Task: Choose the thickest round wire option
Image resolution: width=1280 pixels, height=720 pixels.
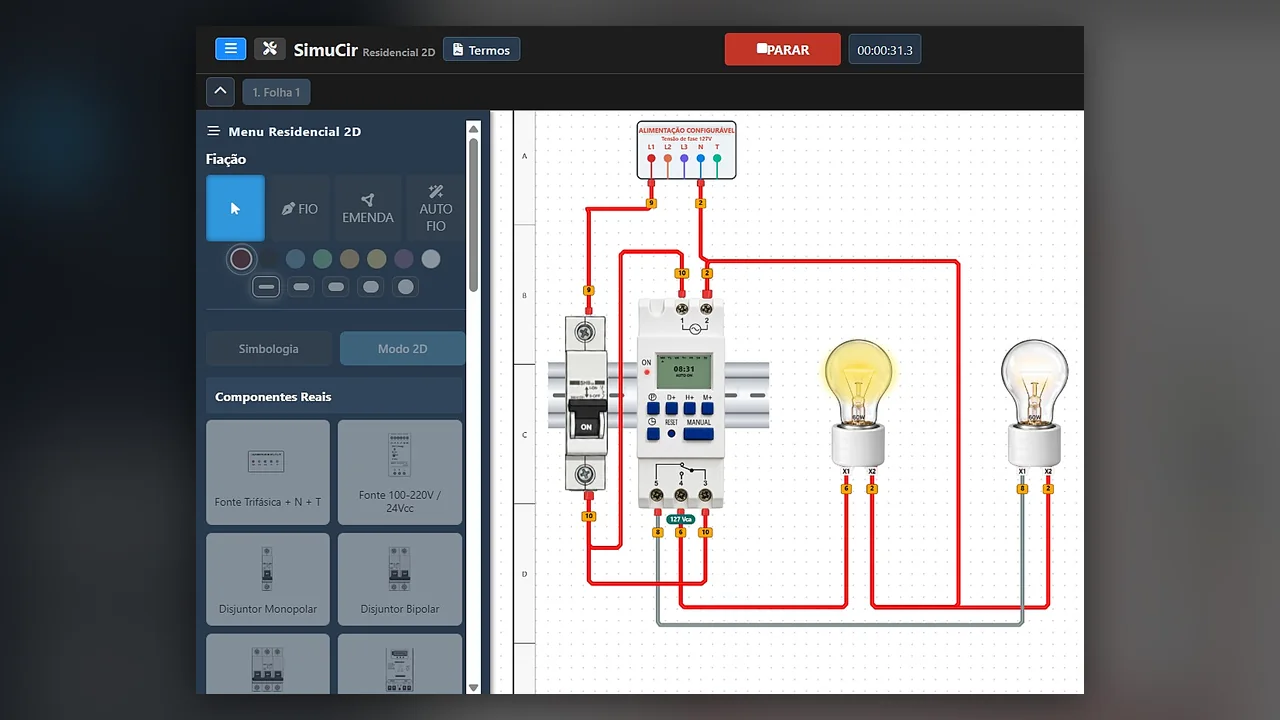Action: coord(405,287)
